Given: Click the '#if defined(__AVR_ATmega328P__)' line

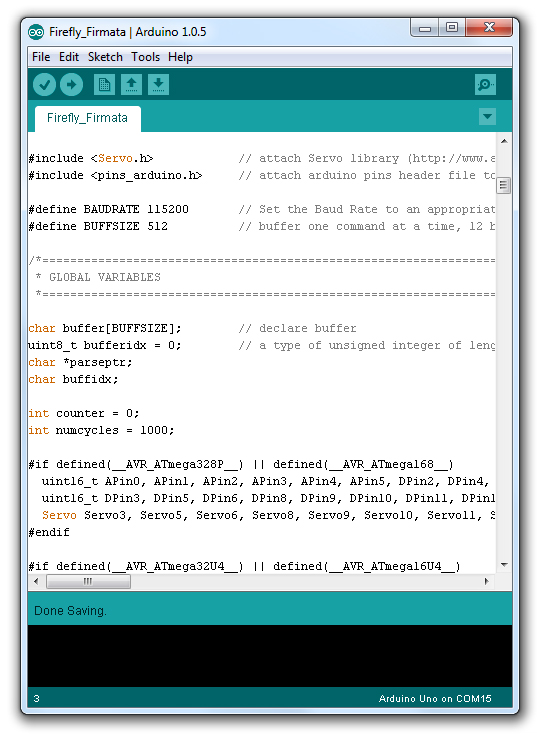Looking at the screenshot, I should 241,465.
